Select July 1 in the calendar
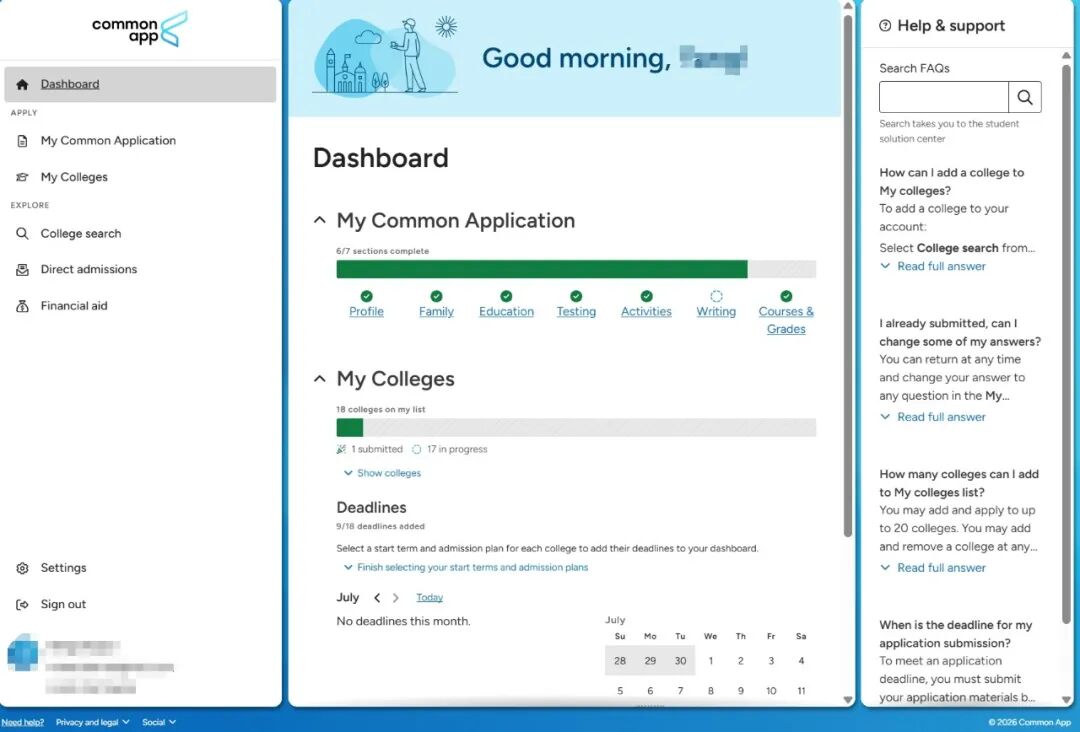The image size is (1080, 732). (x=711, y=661)
